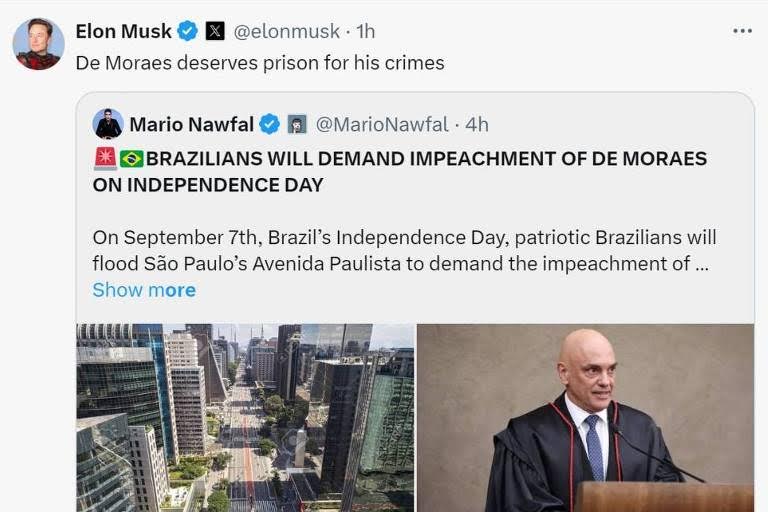Click Mario Nawfal's blue verified checkmark
This screenshot has width=768, height=512.
coord(270,124)
